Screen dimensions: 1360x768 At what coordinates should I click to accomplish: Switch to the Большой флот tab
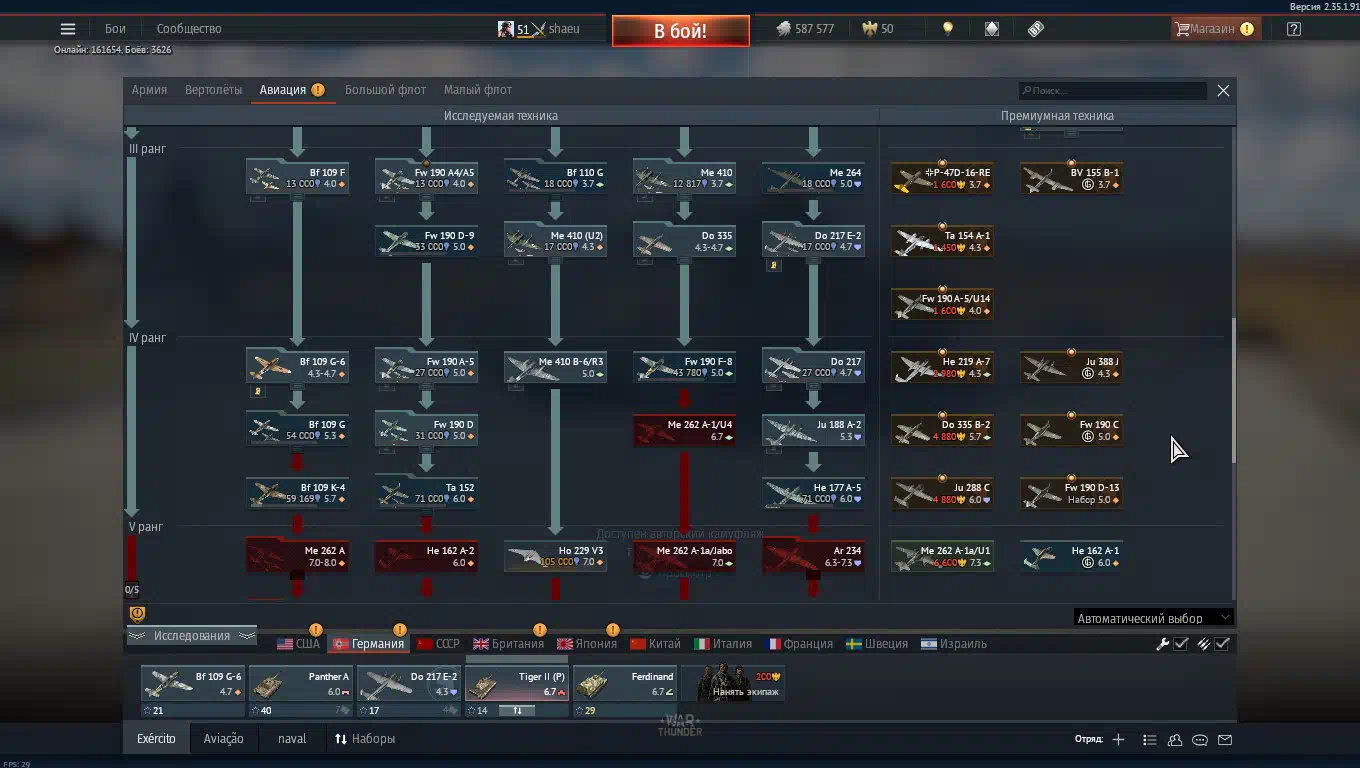click(385, 90)
